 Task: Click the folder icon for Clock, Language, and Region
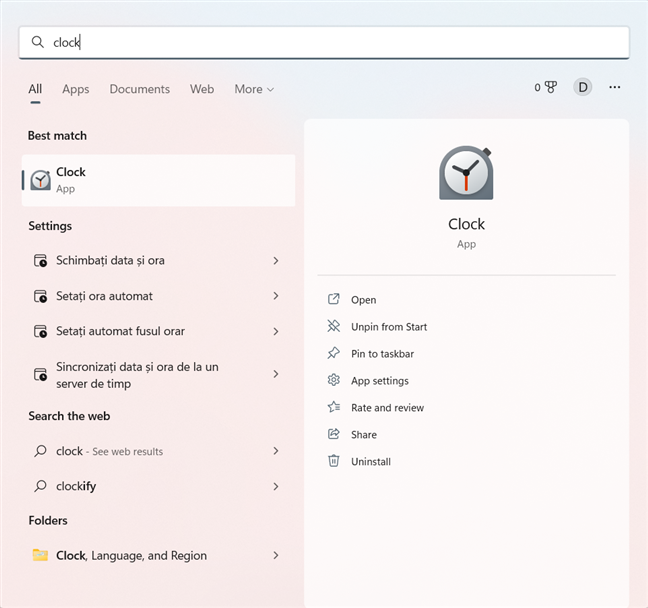coord(40,555)
